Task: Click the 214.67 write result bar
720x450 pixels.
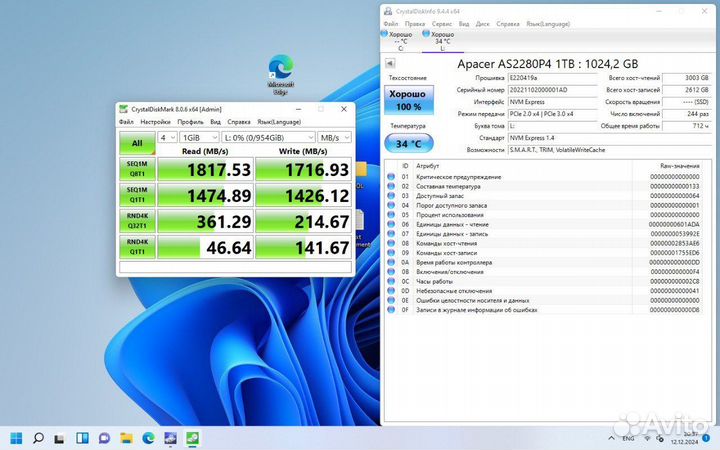Action: coord(304,221)
